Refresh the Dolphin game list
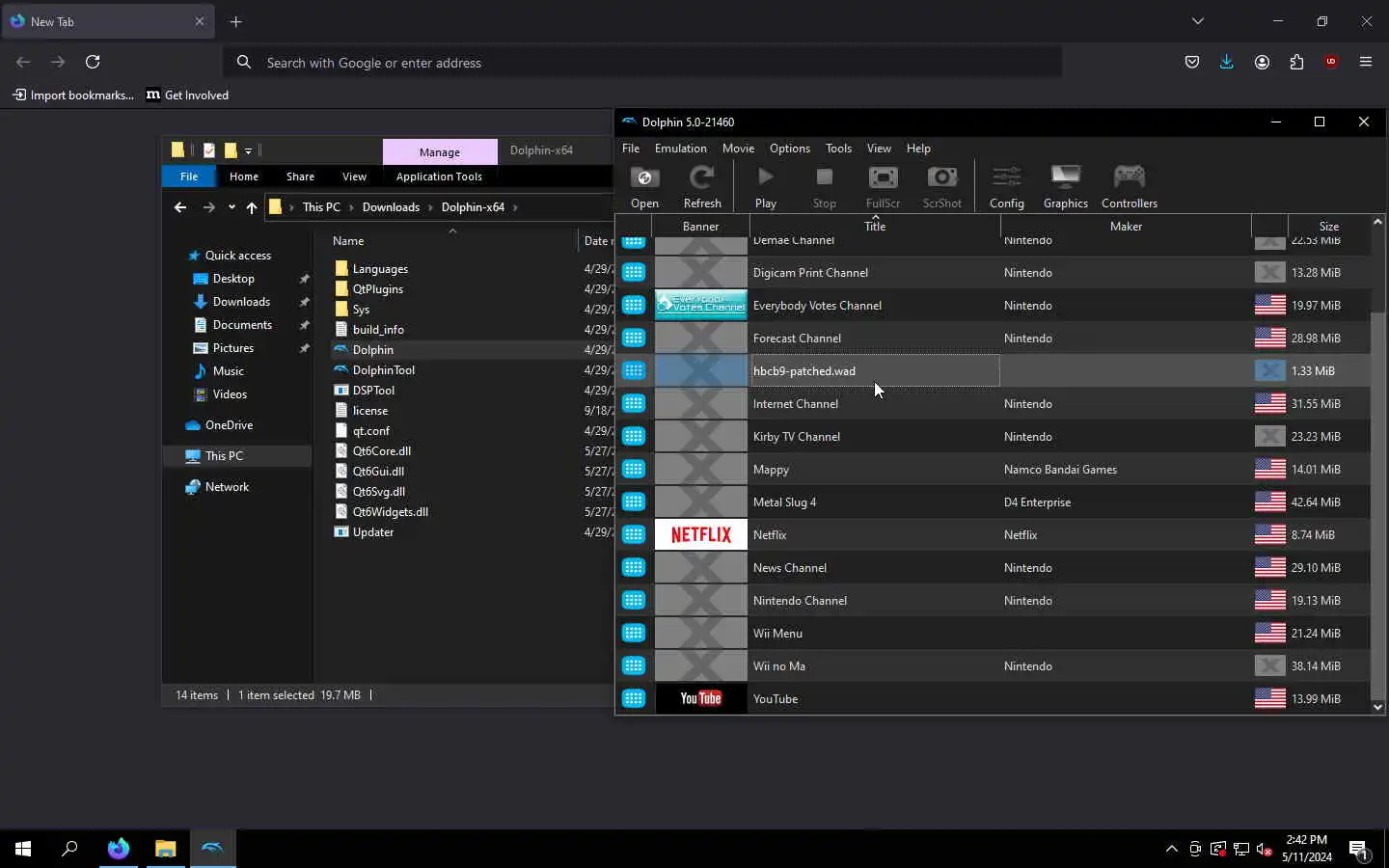The height and width of the screenshot is (868, 1389). (x=702, y=187)
